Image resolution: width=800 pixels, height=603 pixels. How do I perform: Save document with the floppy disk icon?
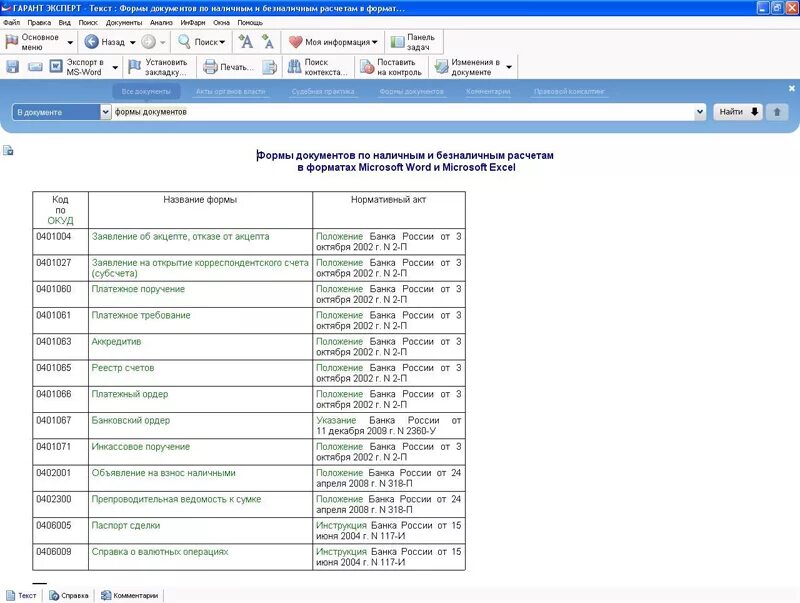tap(13, 67)
